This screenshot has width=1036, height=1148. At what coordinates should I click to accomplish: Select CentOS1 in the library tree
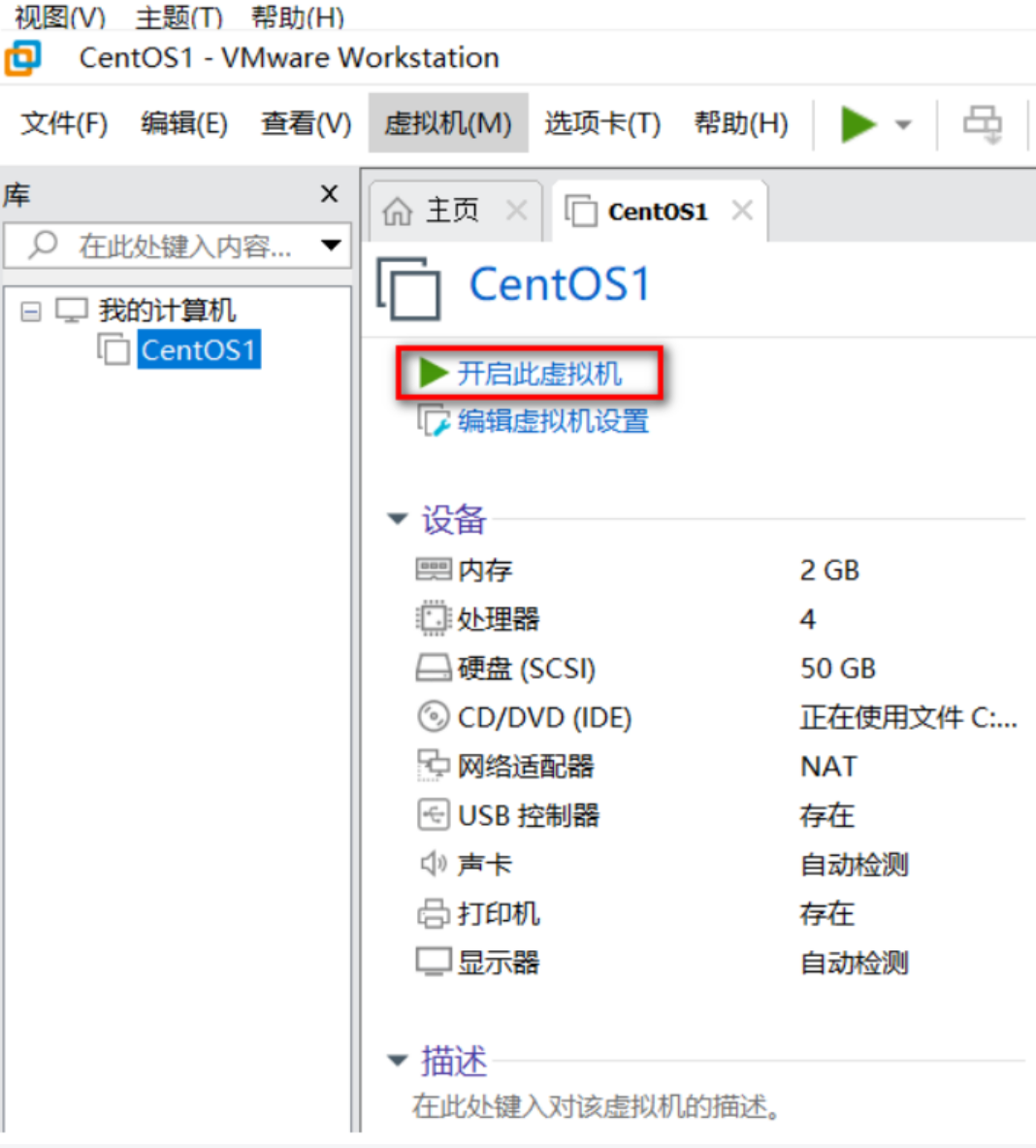198,350
